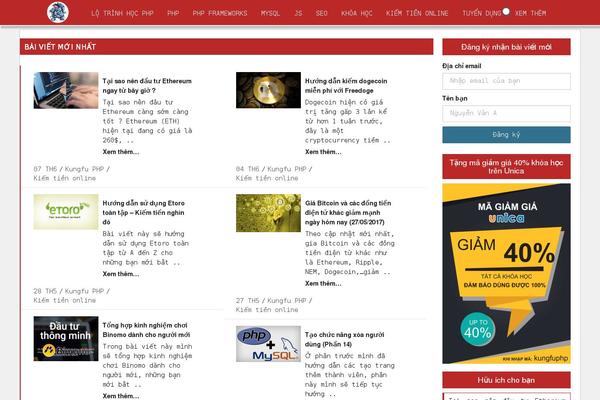The width and height of the screenshot is (600, 400).
Task: Open the dogecoin coin thumbnail
Action: 268,90
